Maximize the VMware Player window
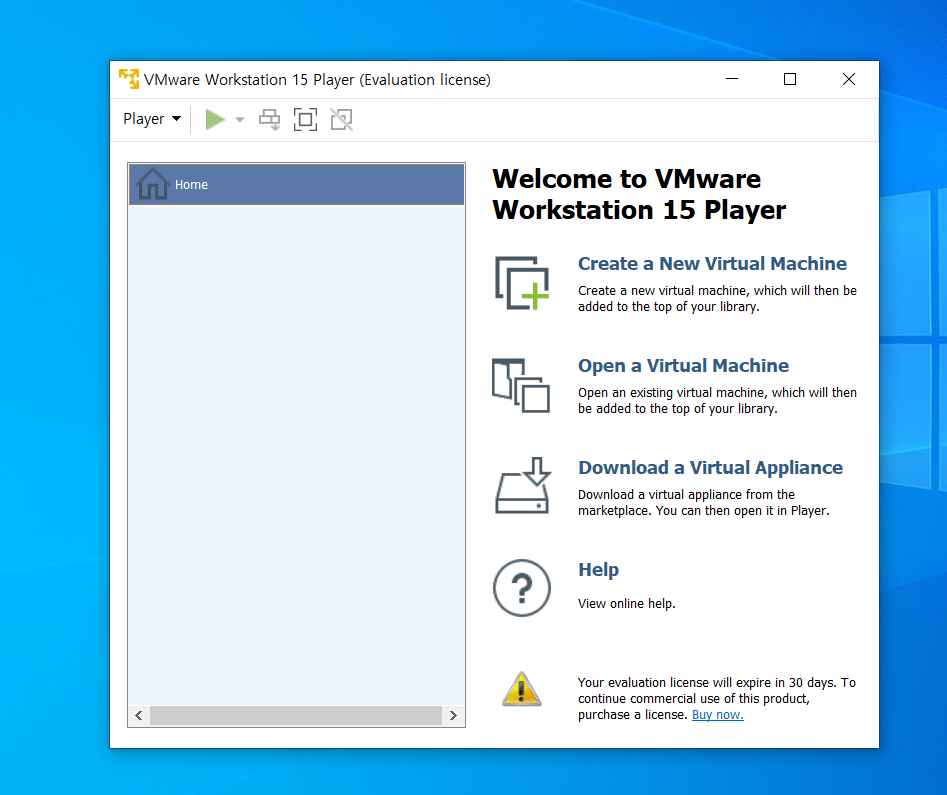 point(790,79)
